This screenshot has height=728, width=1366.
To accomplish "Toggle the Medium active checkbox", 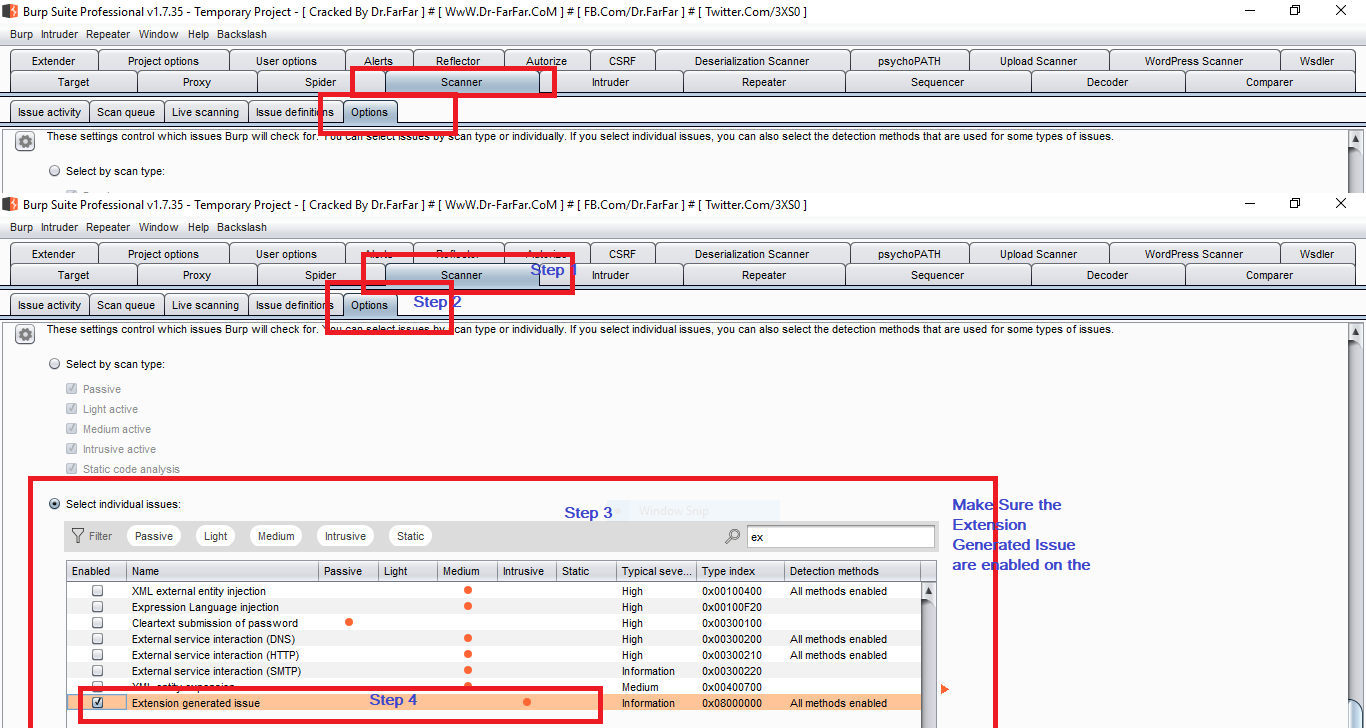I will click(72, 429).
